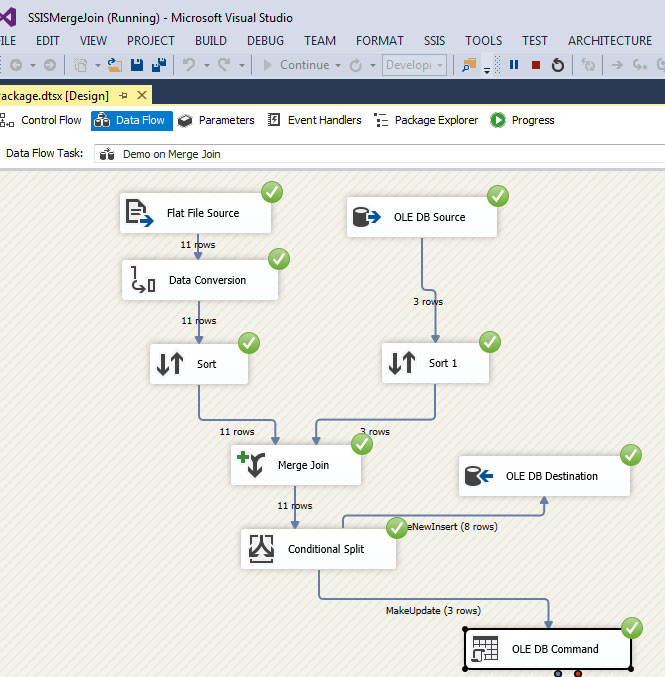
Task: Open the PROJECT menu
Action: [x=151, y=41]
